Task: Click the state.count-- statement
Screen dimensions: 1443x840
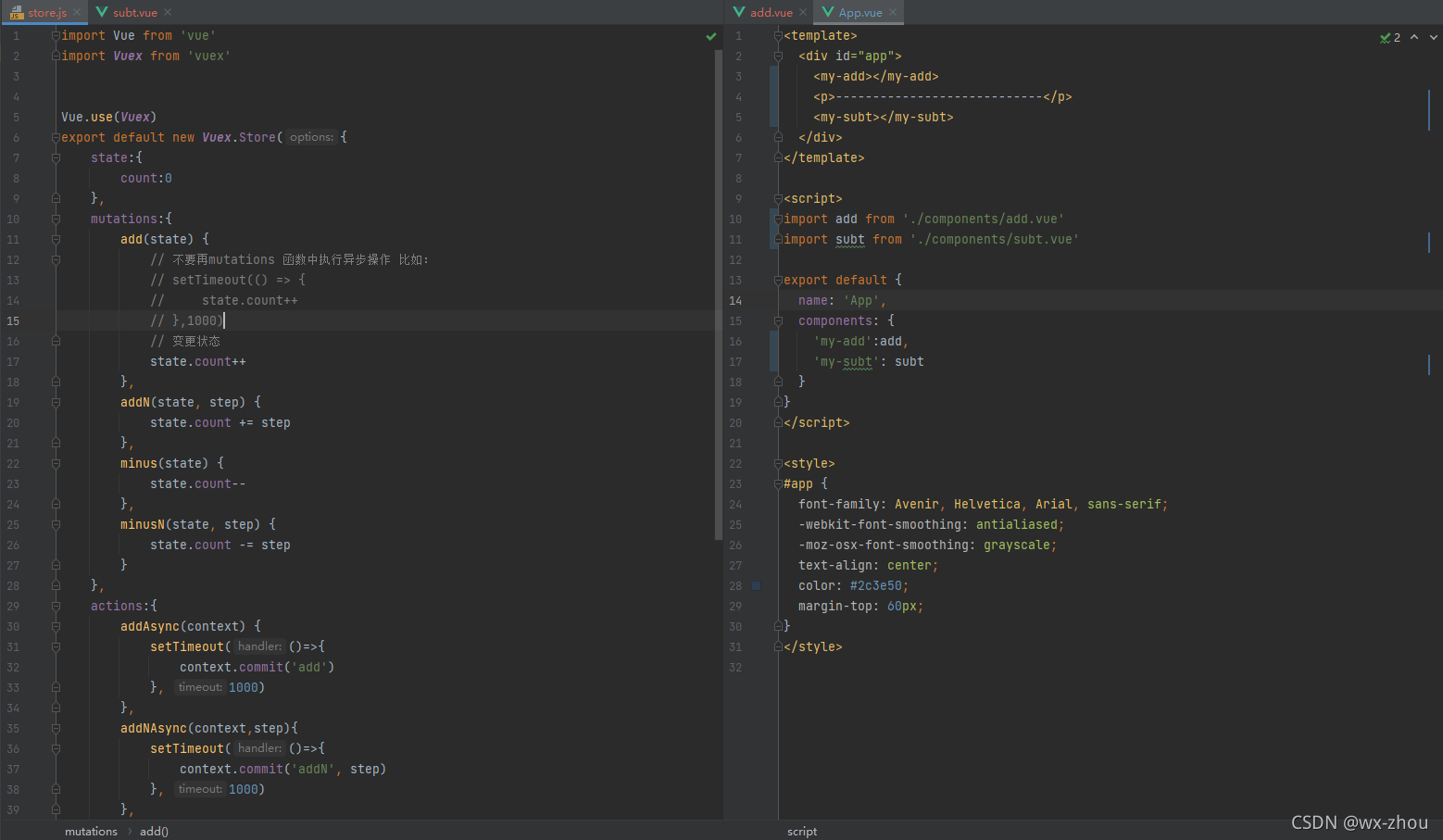Action: (x=198, y=483)
